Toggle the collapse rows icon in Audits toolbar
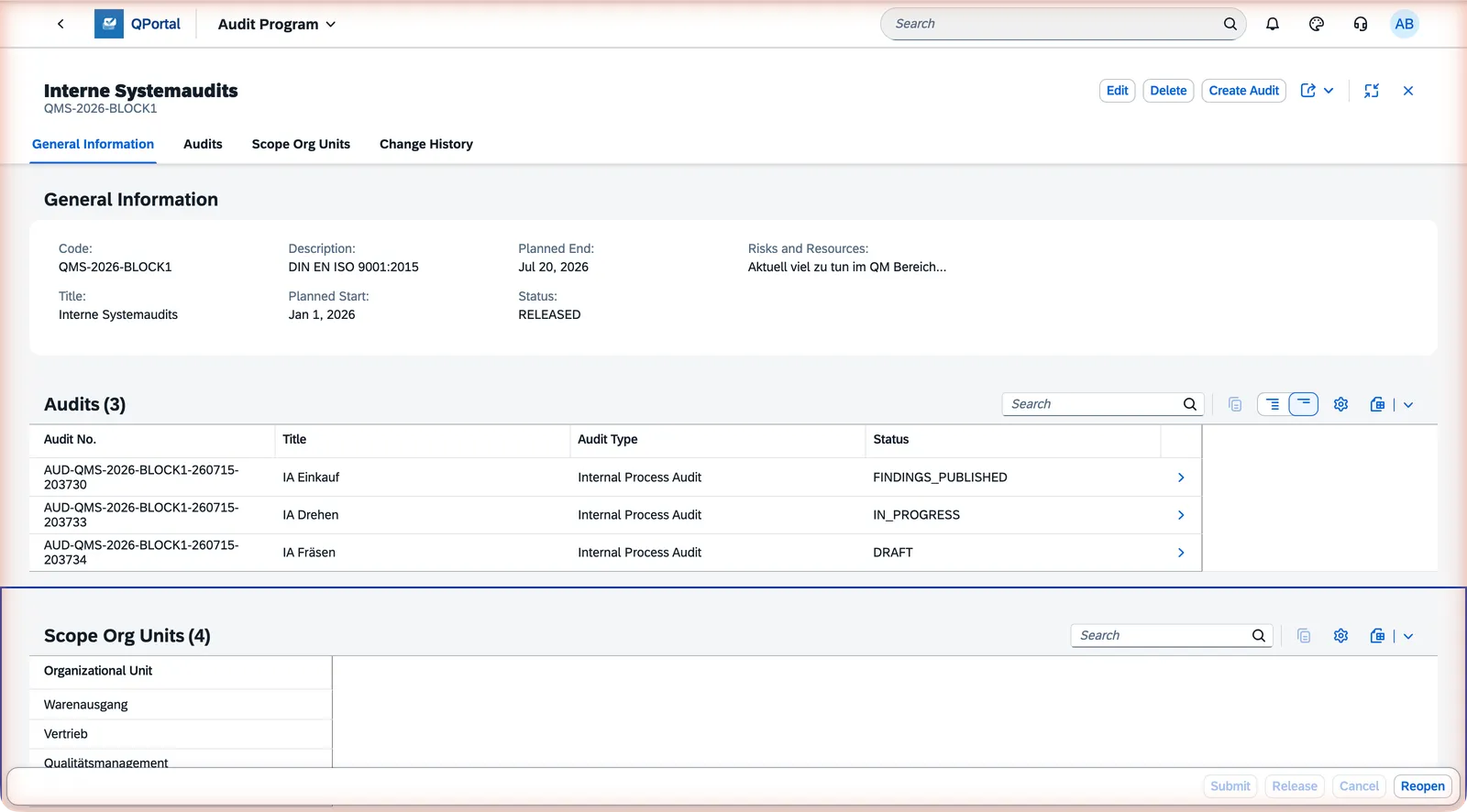Image resolution: width=1467 pixels, height=812 pixels. point(1303,404)
